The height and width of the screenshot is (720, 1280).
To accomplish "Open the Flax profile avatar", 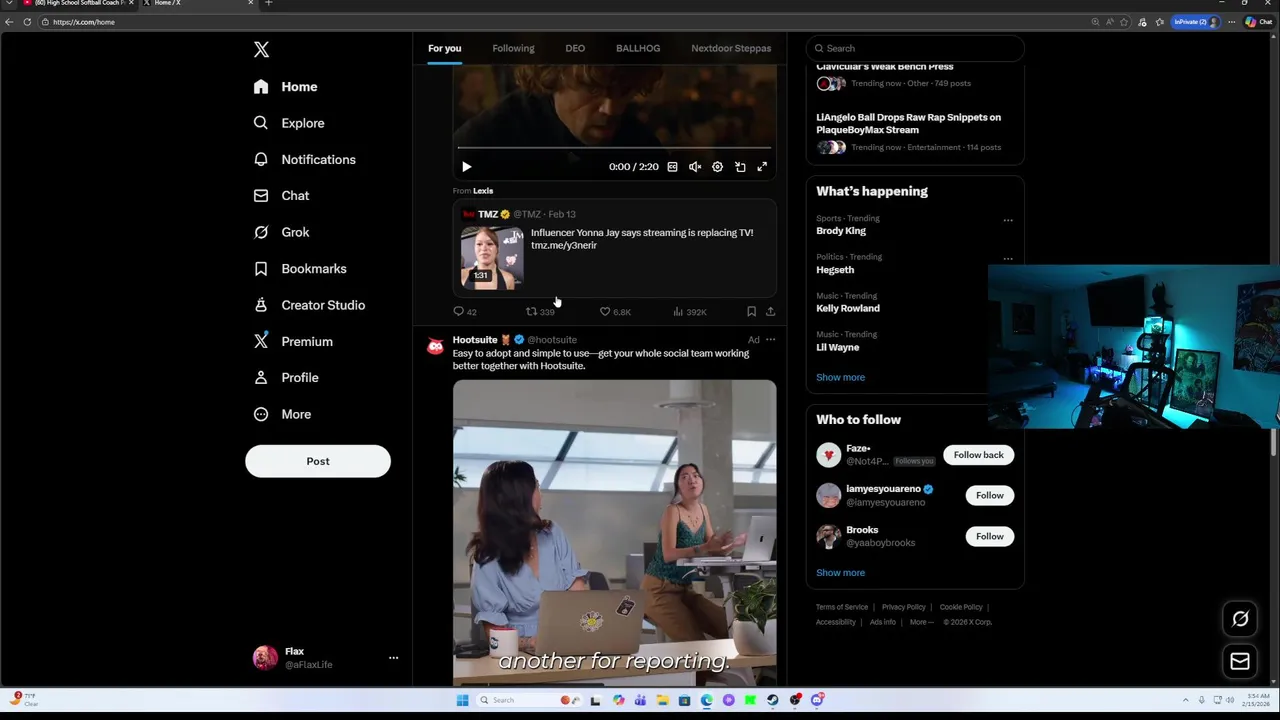I will (x=265, y=657).
